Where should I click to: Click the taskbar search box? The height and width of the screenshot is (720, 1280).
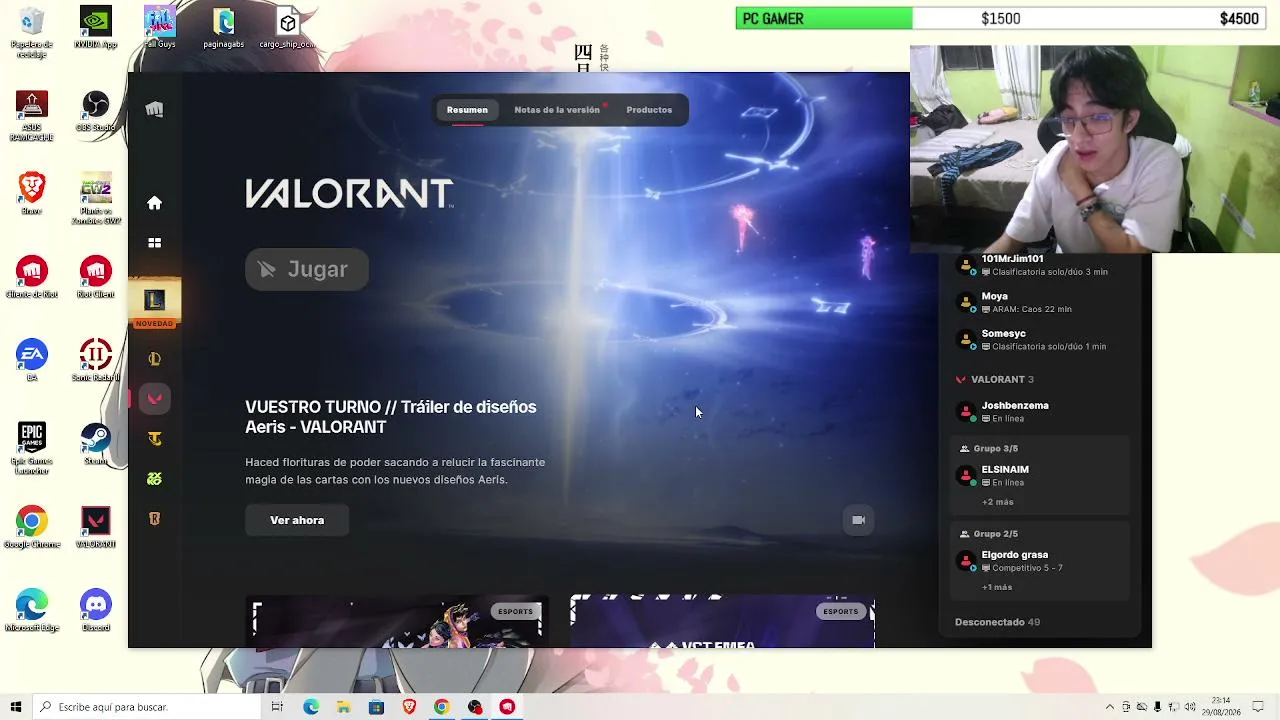click(146, 707)
